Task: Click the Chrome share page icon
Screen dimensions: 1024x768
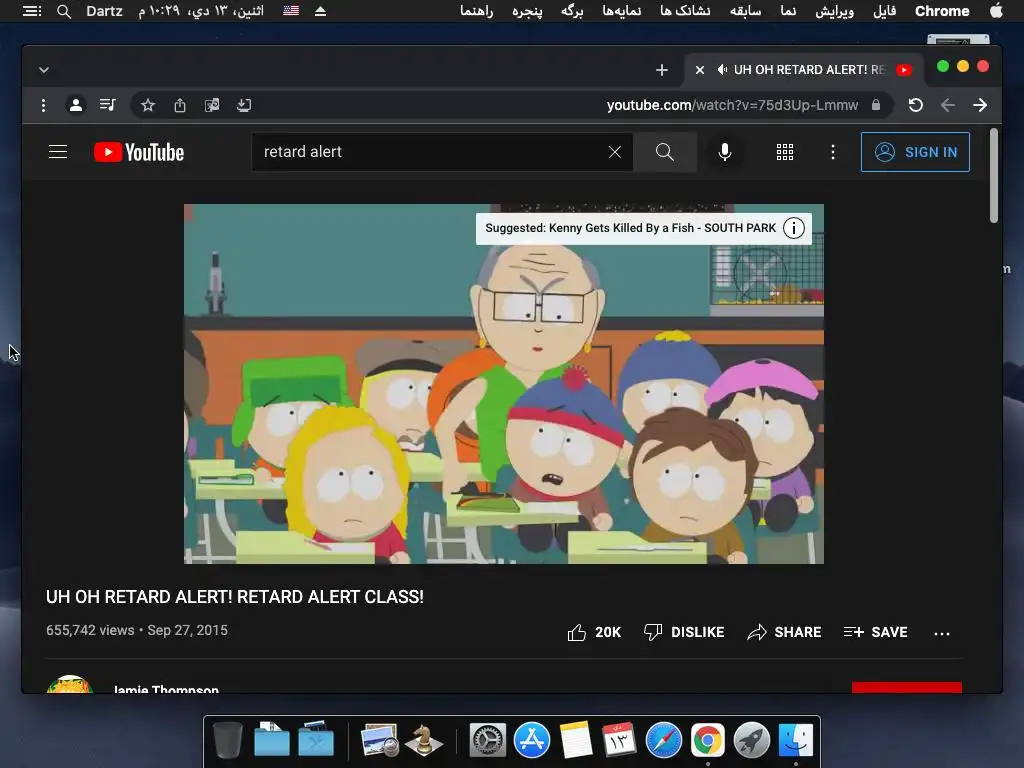Action: (180, 105)
